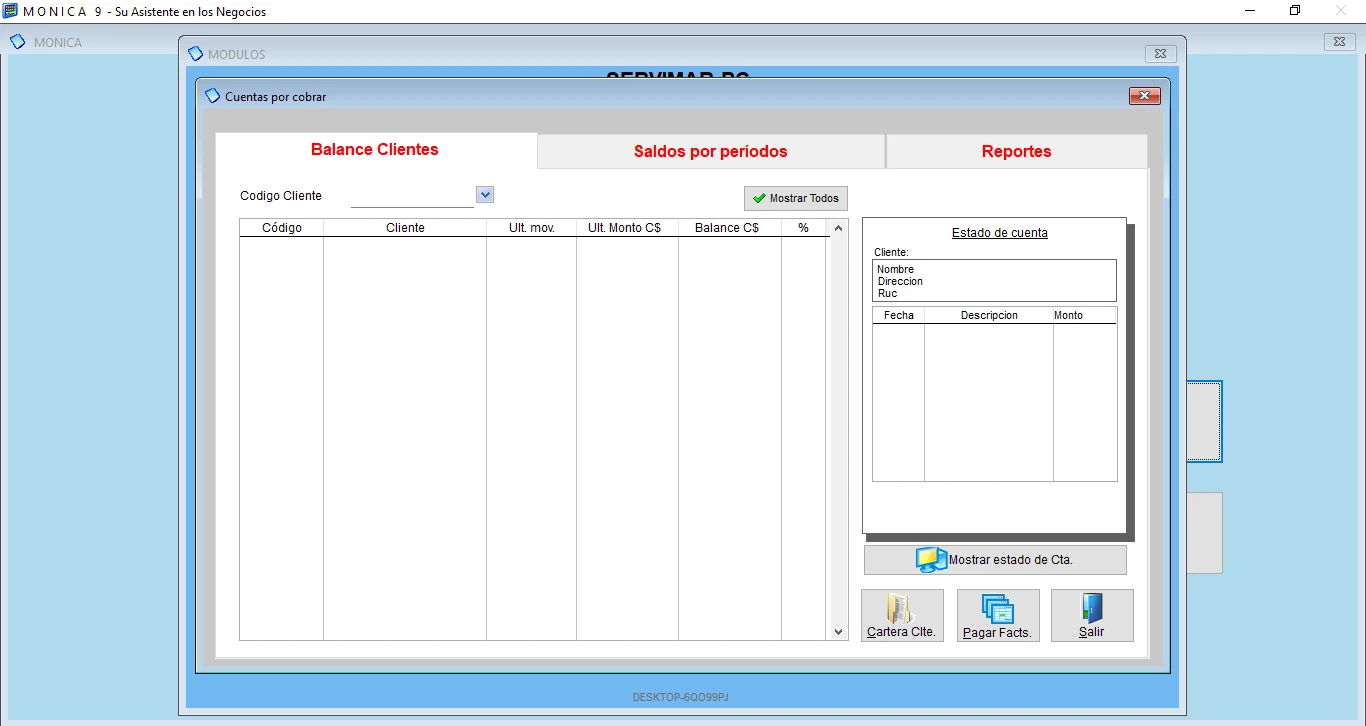Click the green checkmark on Mostrar Todos
Viewport: 1366px width, 726px height.
(x=758, y=198)
